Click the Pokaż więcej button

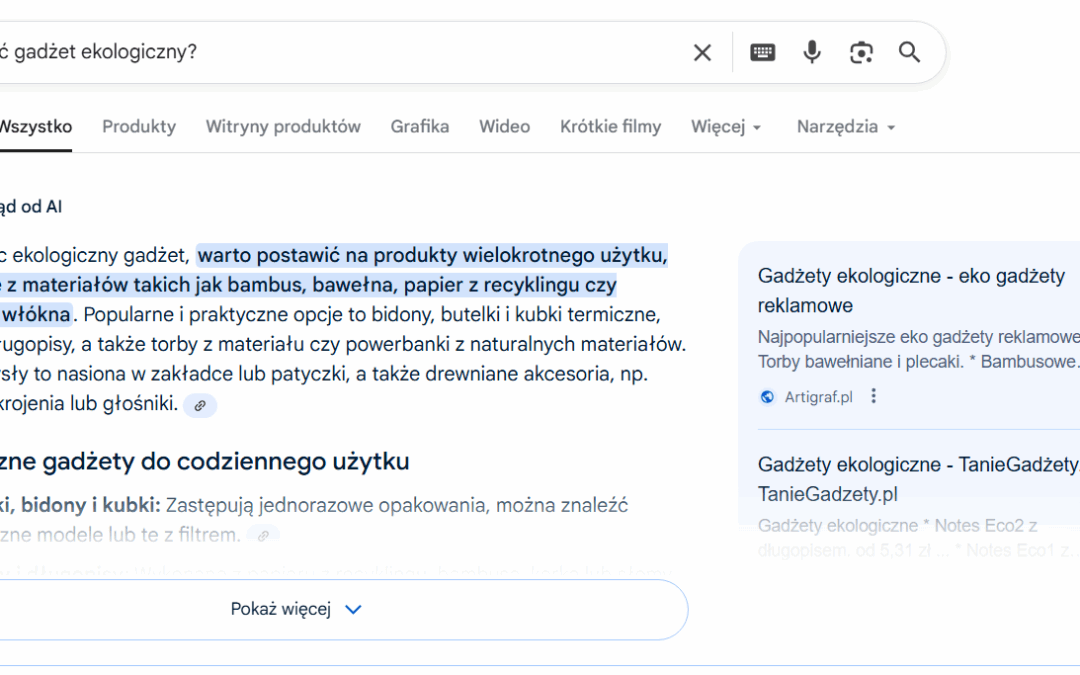(281, 609)
